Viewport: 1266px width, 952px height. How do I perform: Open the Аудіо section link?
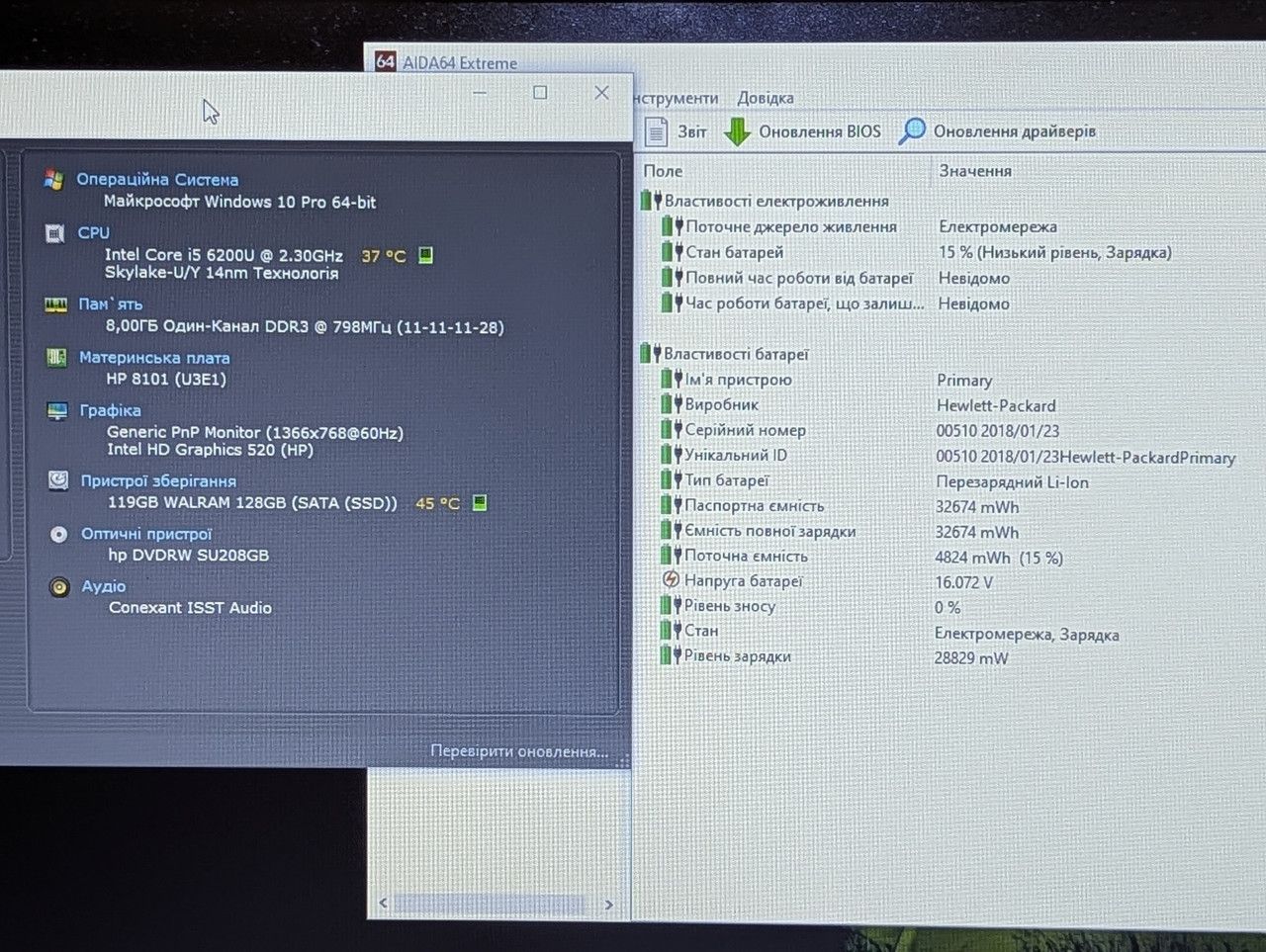(104, 586)
